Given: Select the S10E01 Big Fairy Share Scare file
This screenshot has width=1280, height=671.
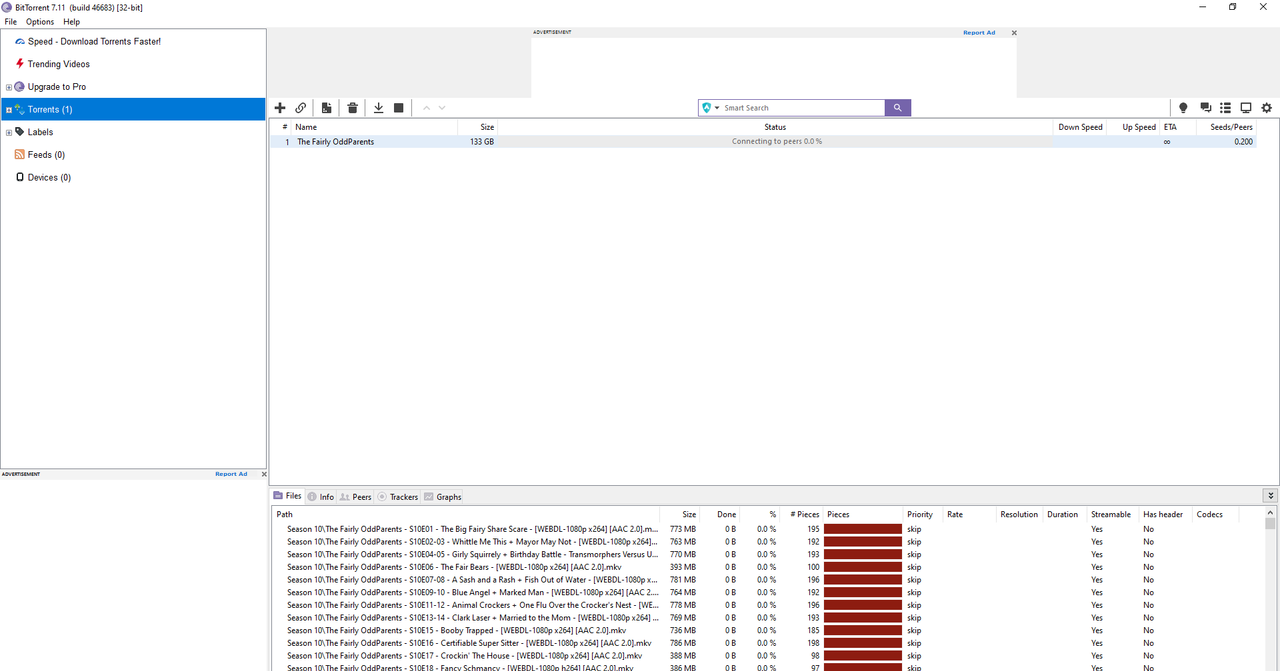Looking at the screenshot, I should pos(473,529).
